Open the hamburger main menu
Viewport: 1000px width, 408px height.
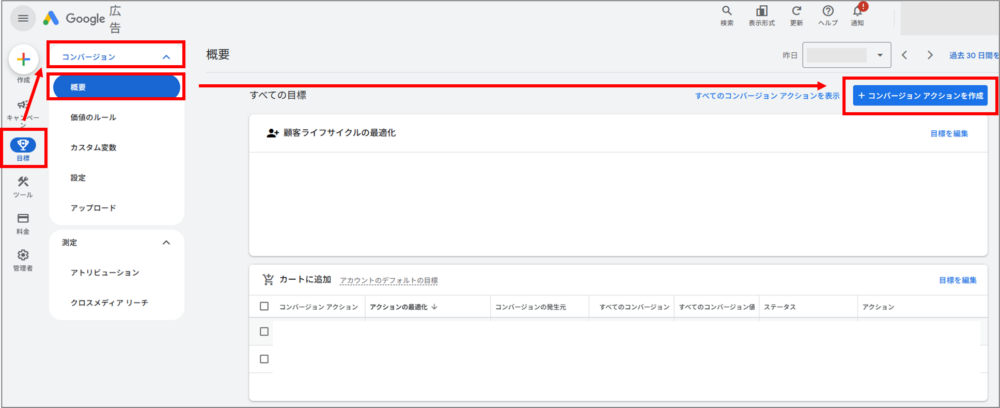[x=24, y=19]
